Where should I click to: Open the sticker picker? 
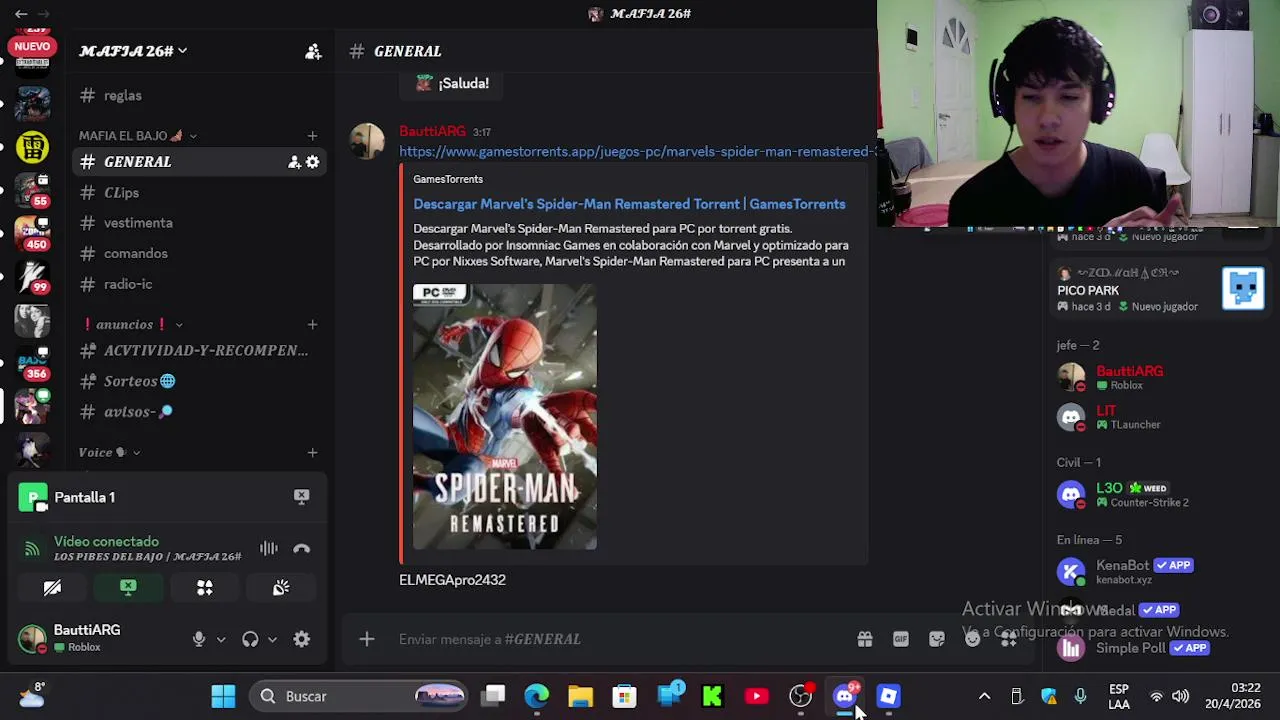937,639
